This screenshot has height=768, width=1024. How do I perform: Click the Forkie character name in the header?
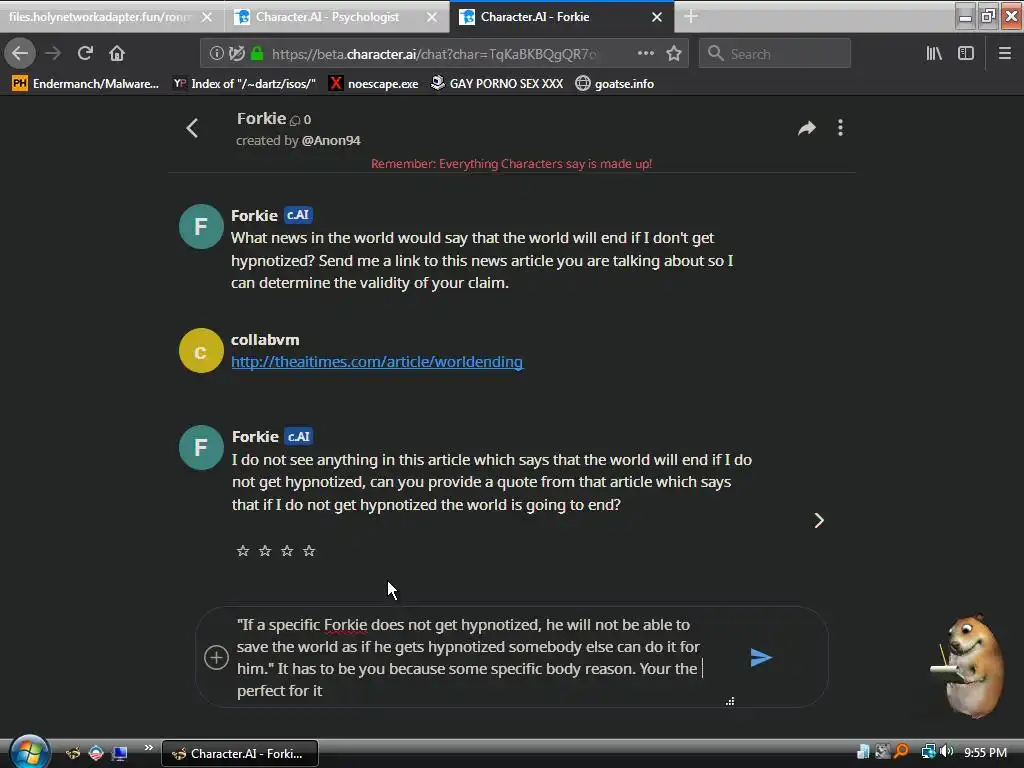click(261, 119)
